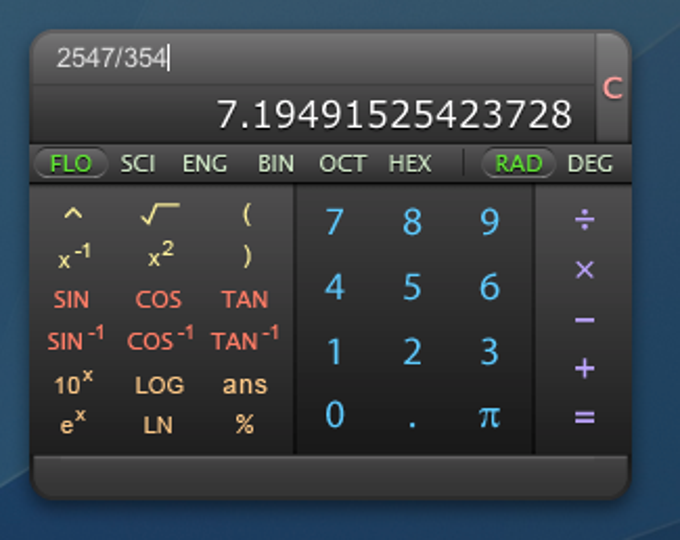Screen dimensions: 680x540
Task: Insert the pi constant
Action: [x=490, y=417]
